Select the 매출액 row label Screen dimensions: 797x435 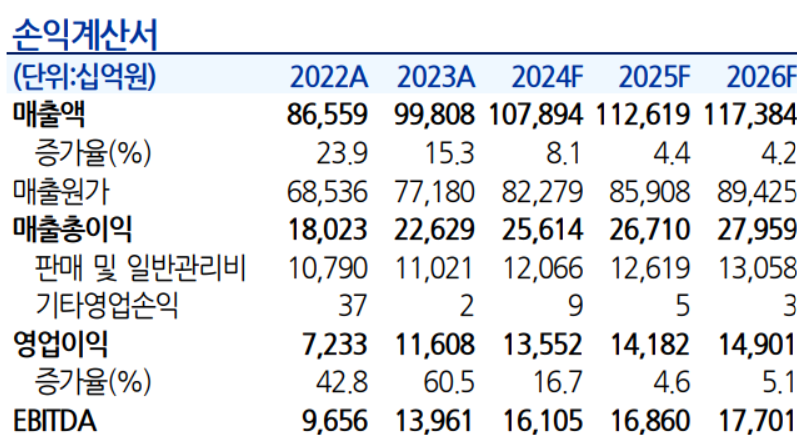pos(50,114)
